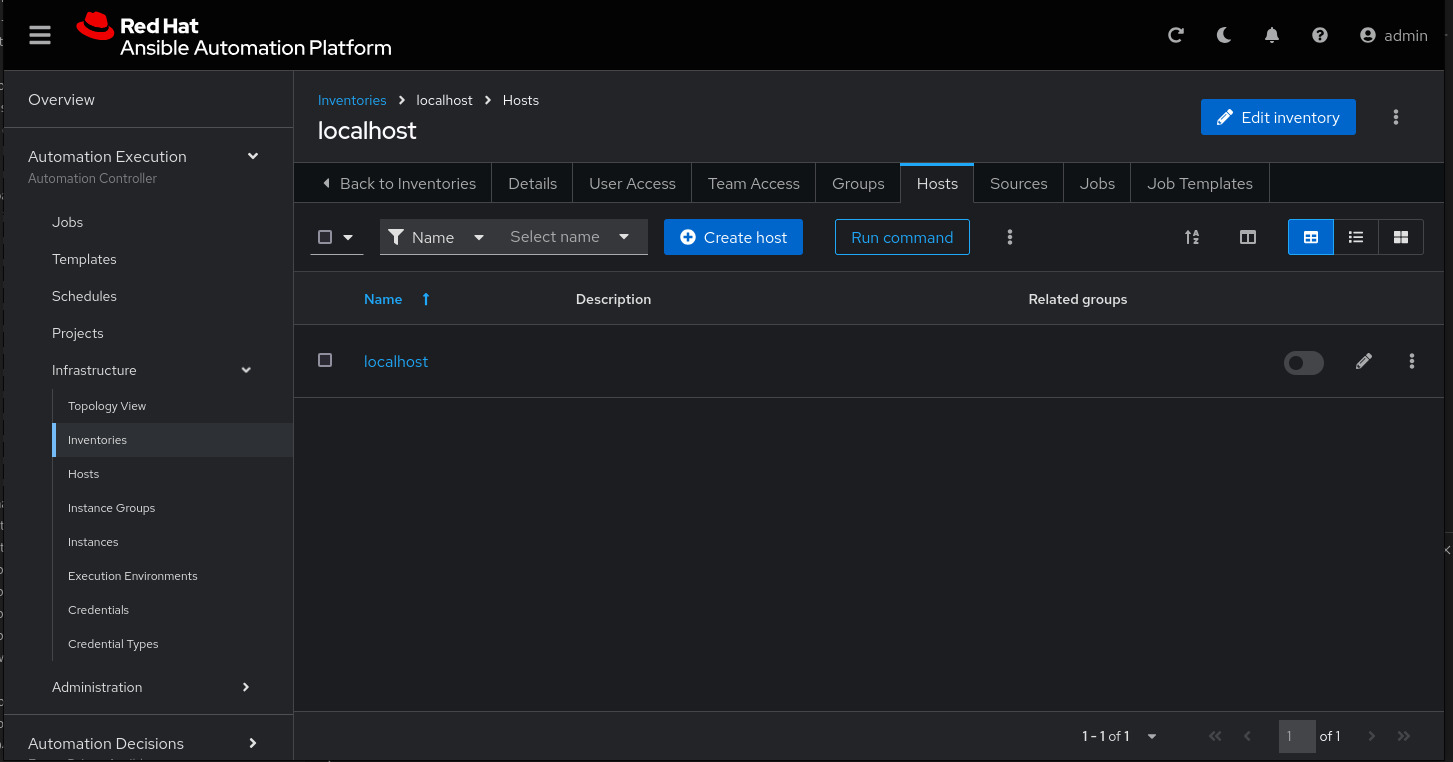
Task: Open the Name filter type dropdown
Action: pyautogui.click(x=437, y=237)
